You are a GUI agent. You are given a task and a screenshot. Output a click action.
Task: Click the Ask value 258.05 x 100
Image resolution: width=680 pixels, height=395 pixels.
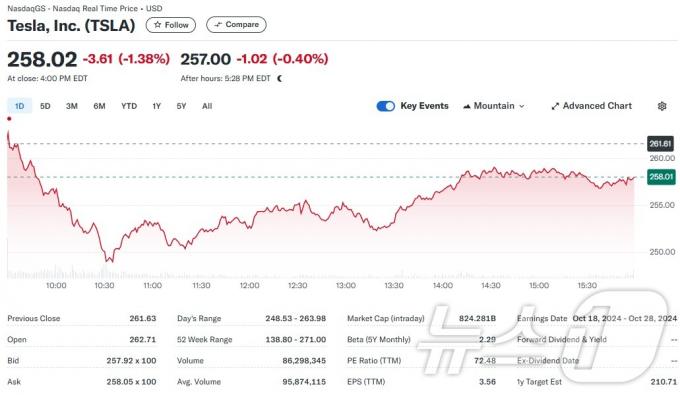(131, 382)
